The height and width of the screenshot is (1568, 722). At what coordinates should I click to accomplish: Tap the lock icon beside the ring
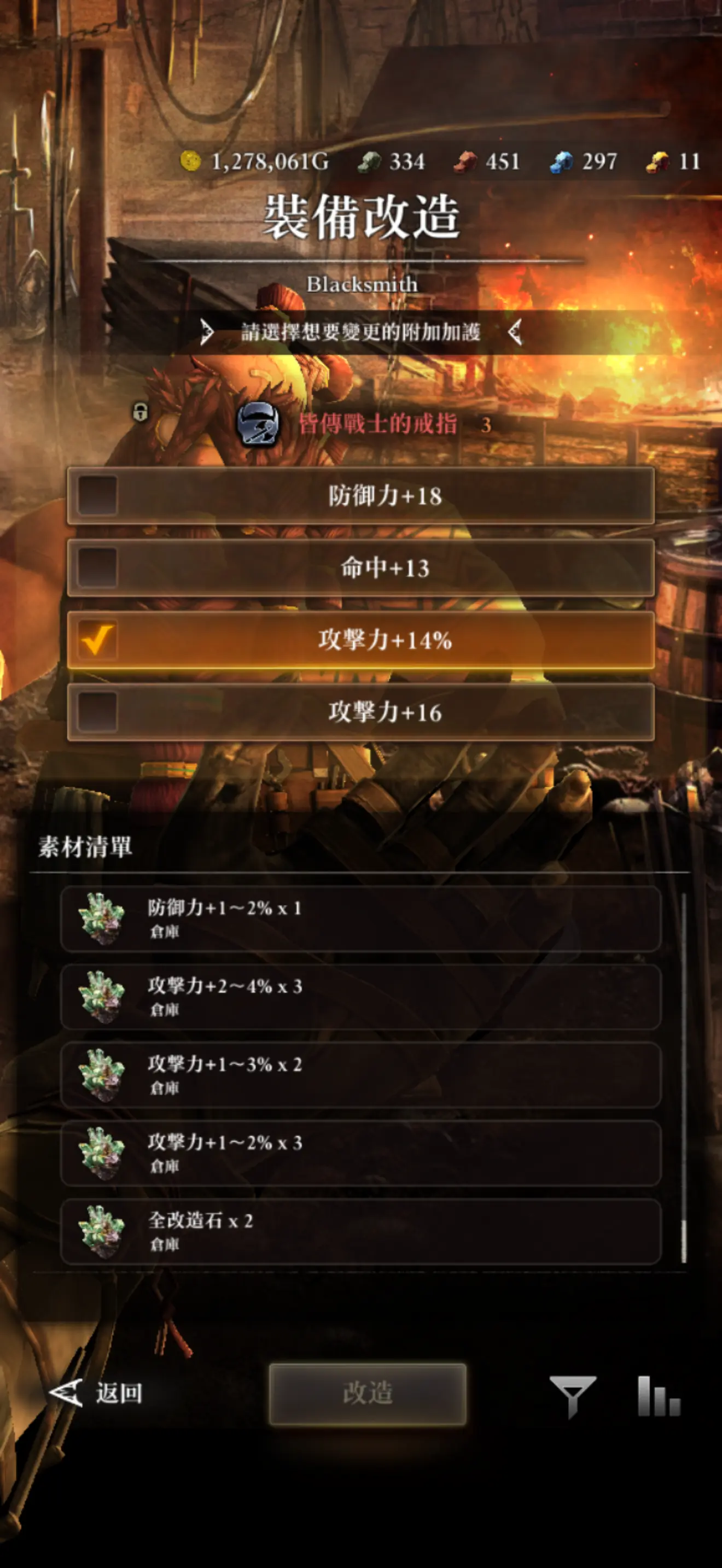[x=141, y=412]
